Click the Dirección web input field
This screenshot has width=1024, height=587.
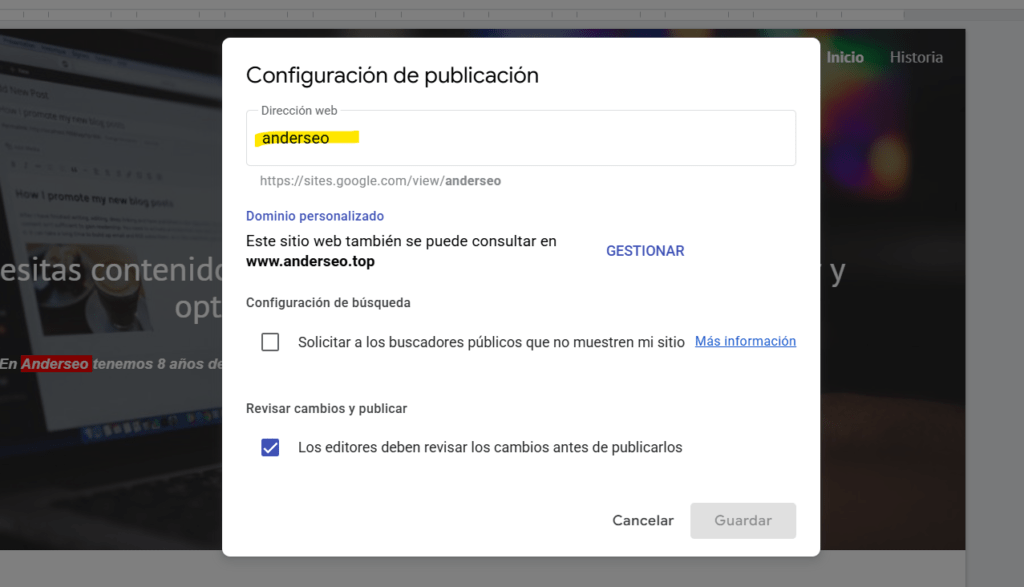(x=520, y=138)
